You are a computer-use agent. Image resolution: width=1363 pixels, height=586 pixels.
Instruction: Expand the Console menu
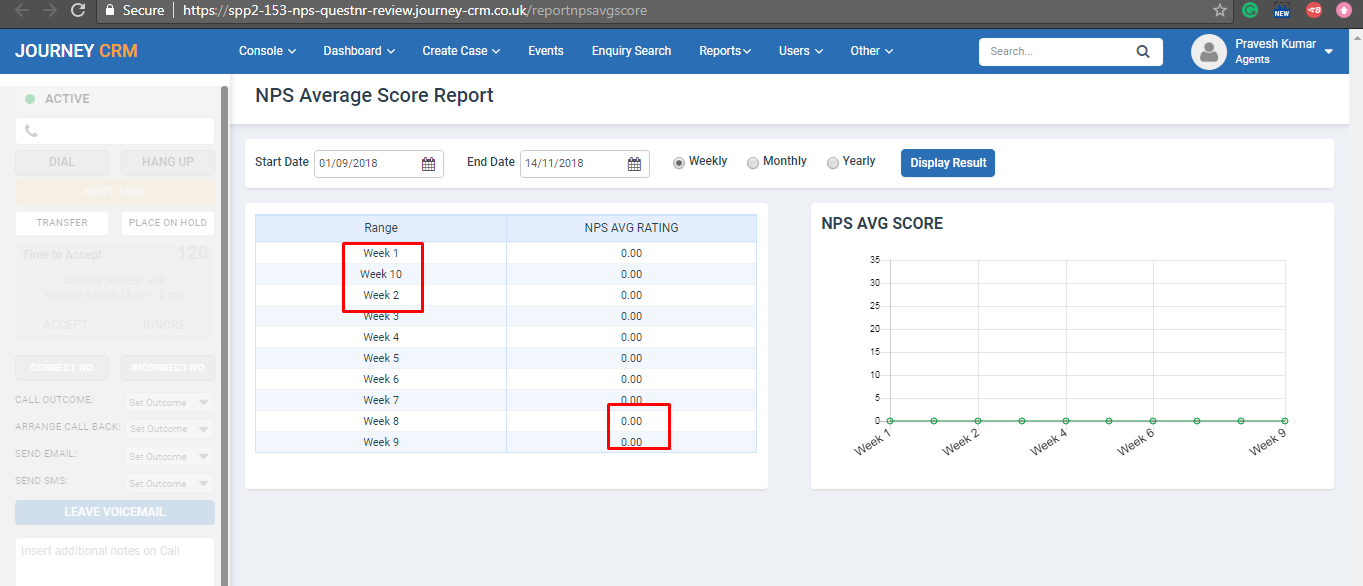point(267,51)
